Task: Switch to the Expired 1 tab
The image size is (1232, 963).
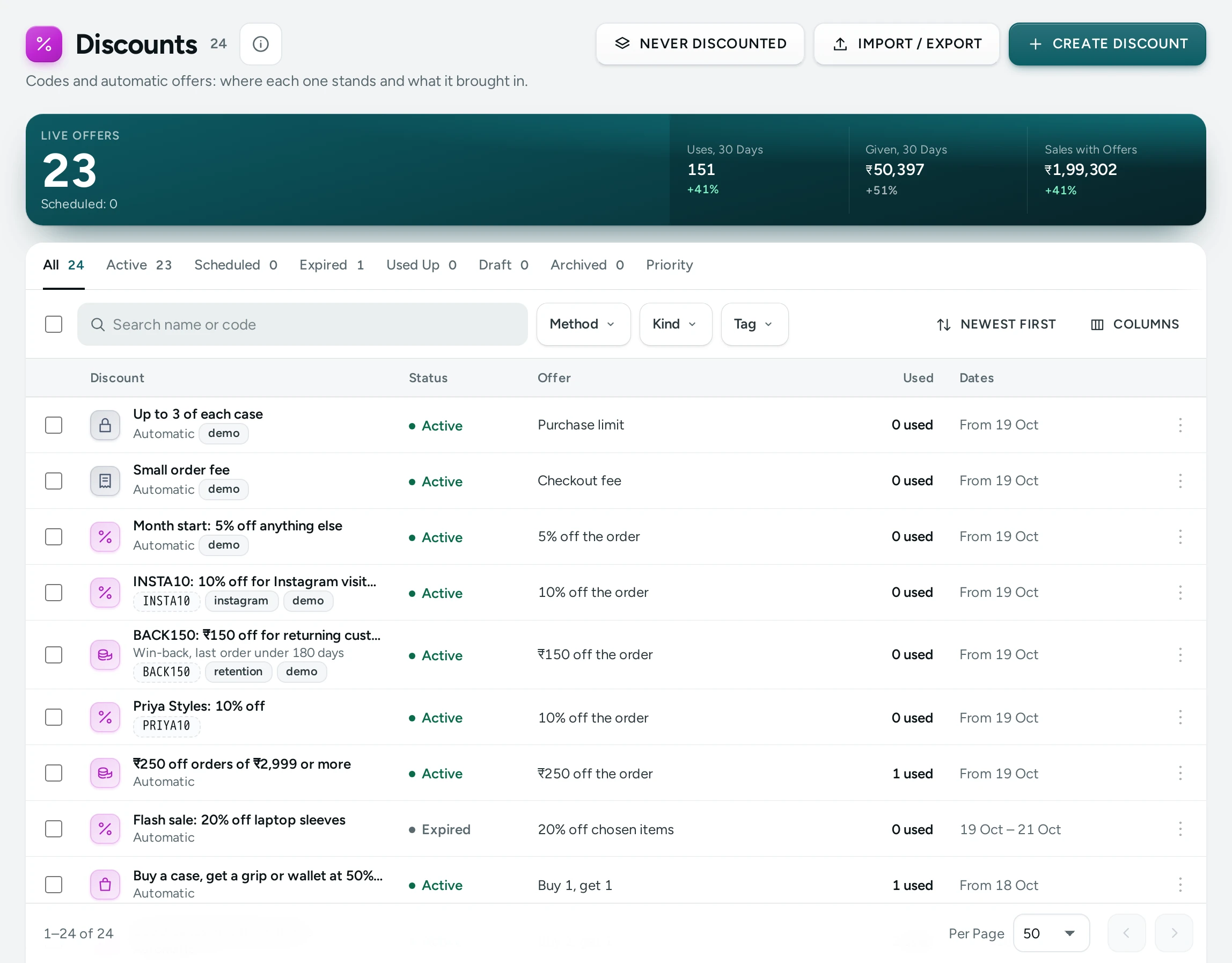Action: coord(332,265)
